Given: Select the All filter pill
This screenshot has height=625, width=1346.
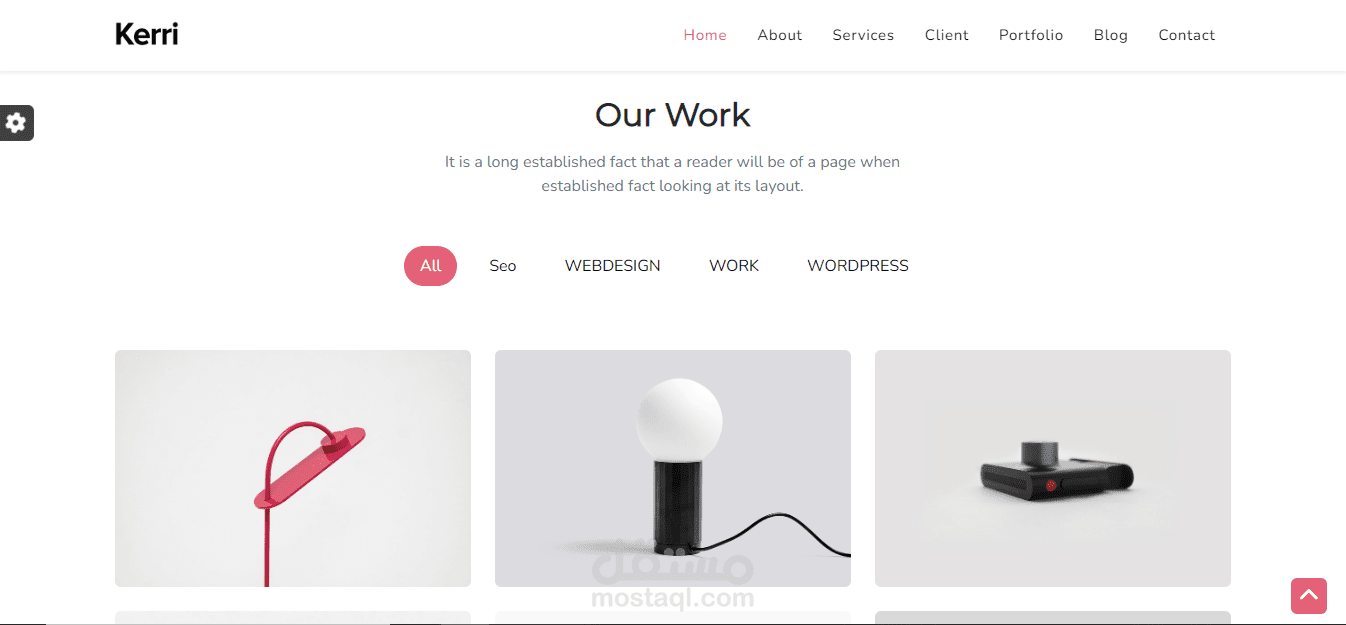Looking at the screenshot, I should [x=430, y=266].
